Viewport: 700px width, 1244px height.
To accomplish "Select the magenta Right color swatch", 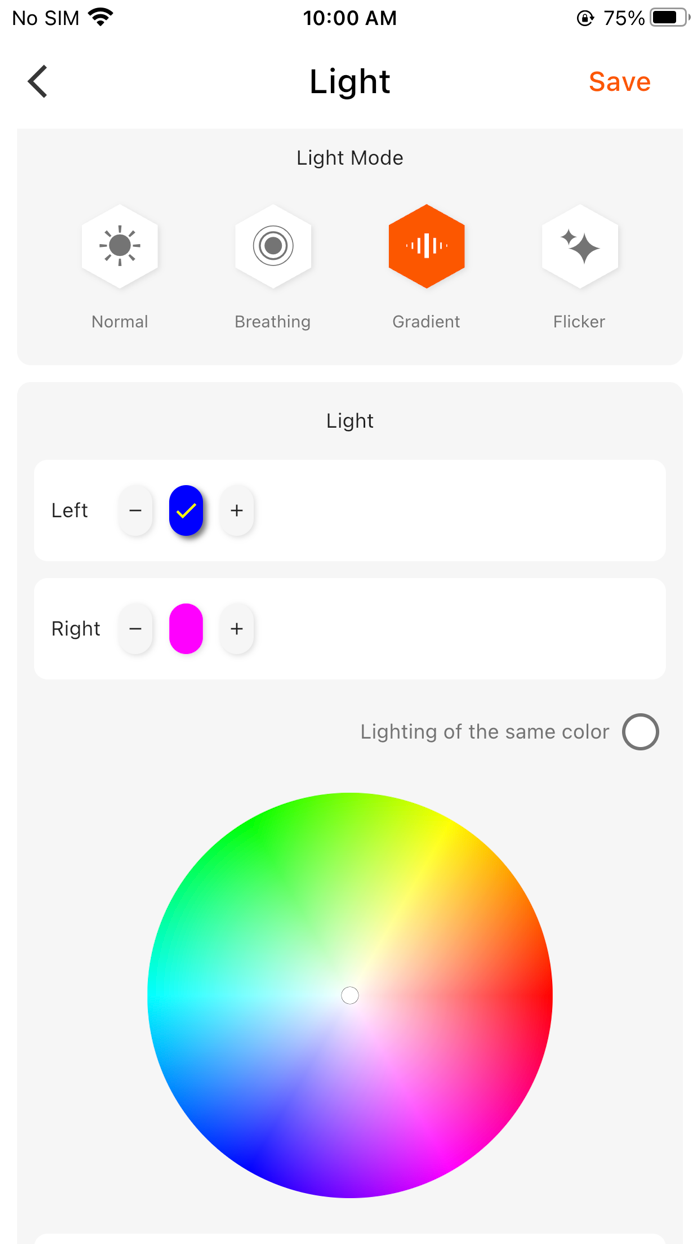I will pyautogui.click(x=186, y=629).
